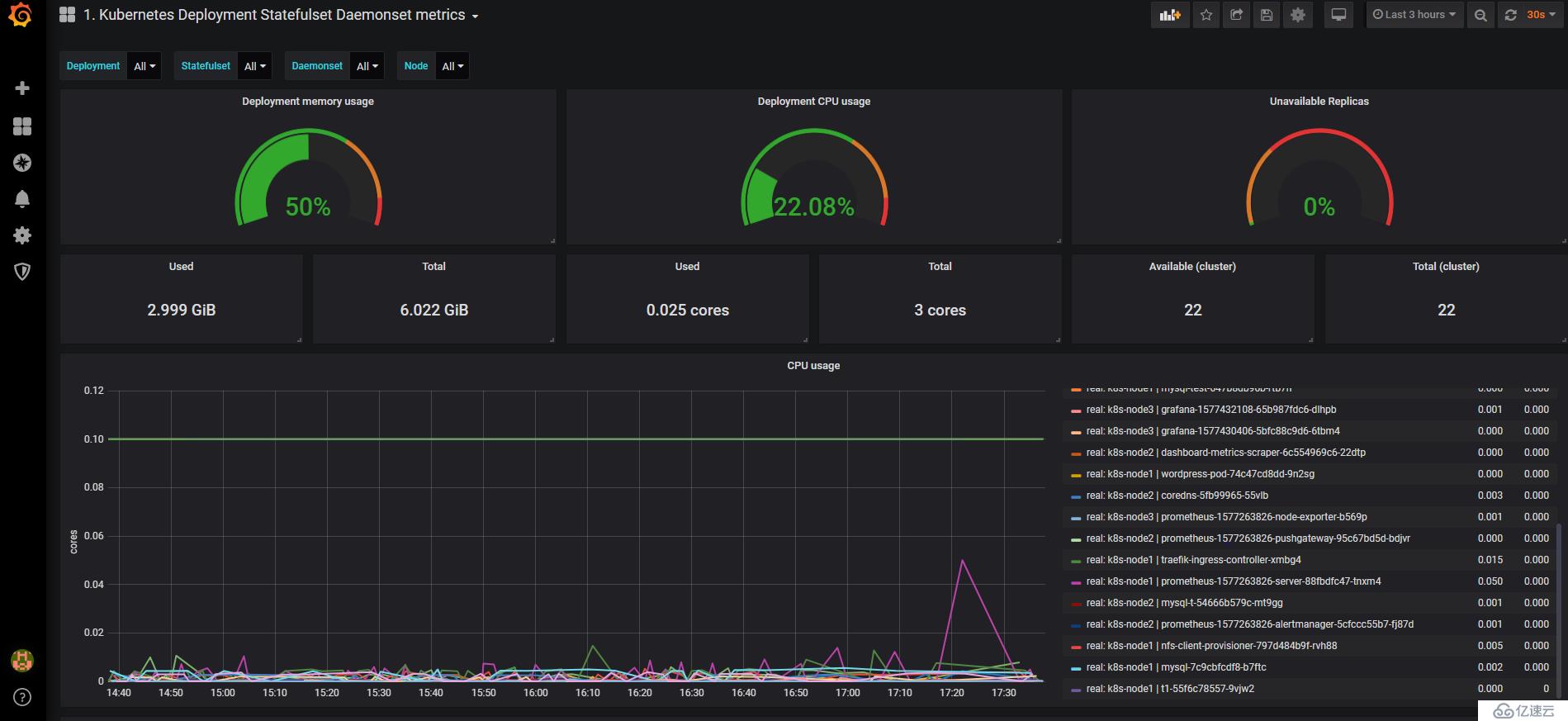Click the 22.08% CPU gauge
1568x721 pixels.
click(814, 178)
